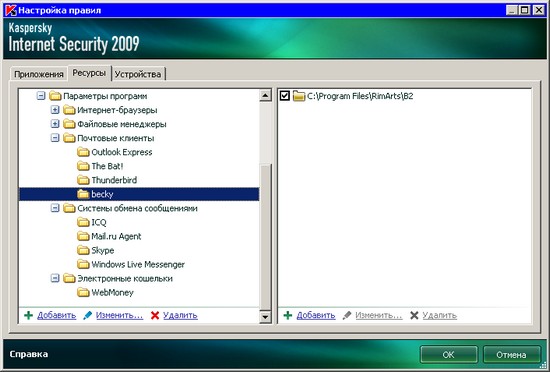Screen dimensions: 550x372
Task: Click green plus icon in left pane
Action: point(28,315)
